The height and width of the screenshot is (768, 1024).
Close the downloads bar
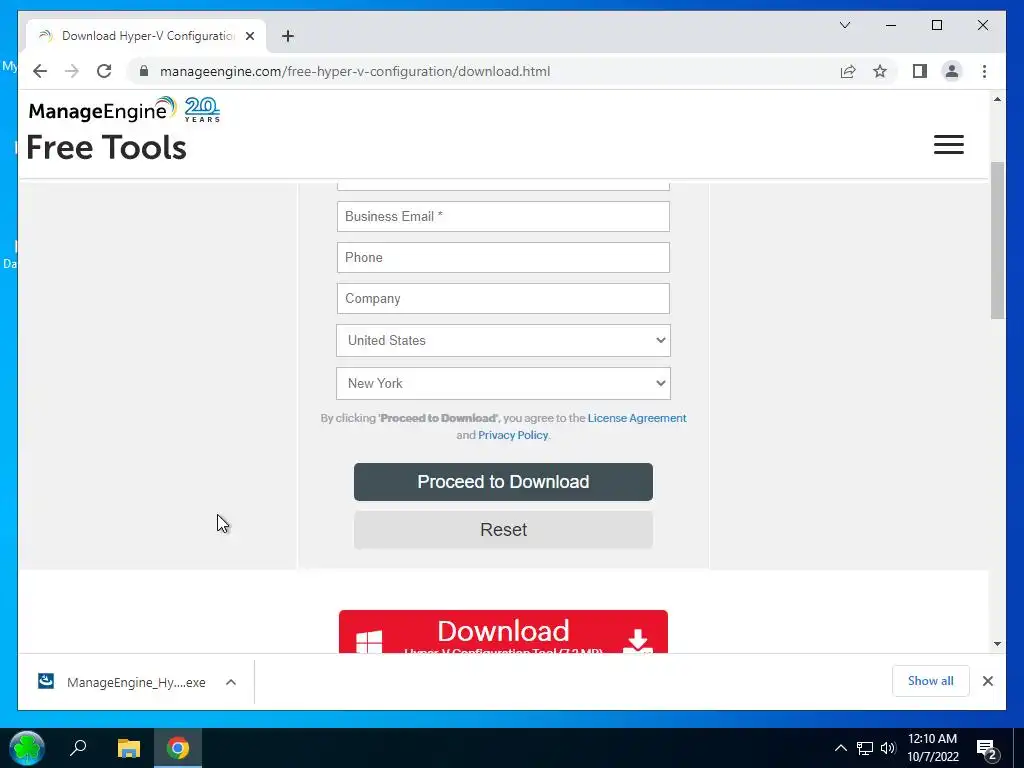(x=987, y=681)
